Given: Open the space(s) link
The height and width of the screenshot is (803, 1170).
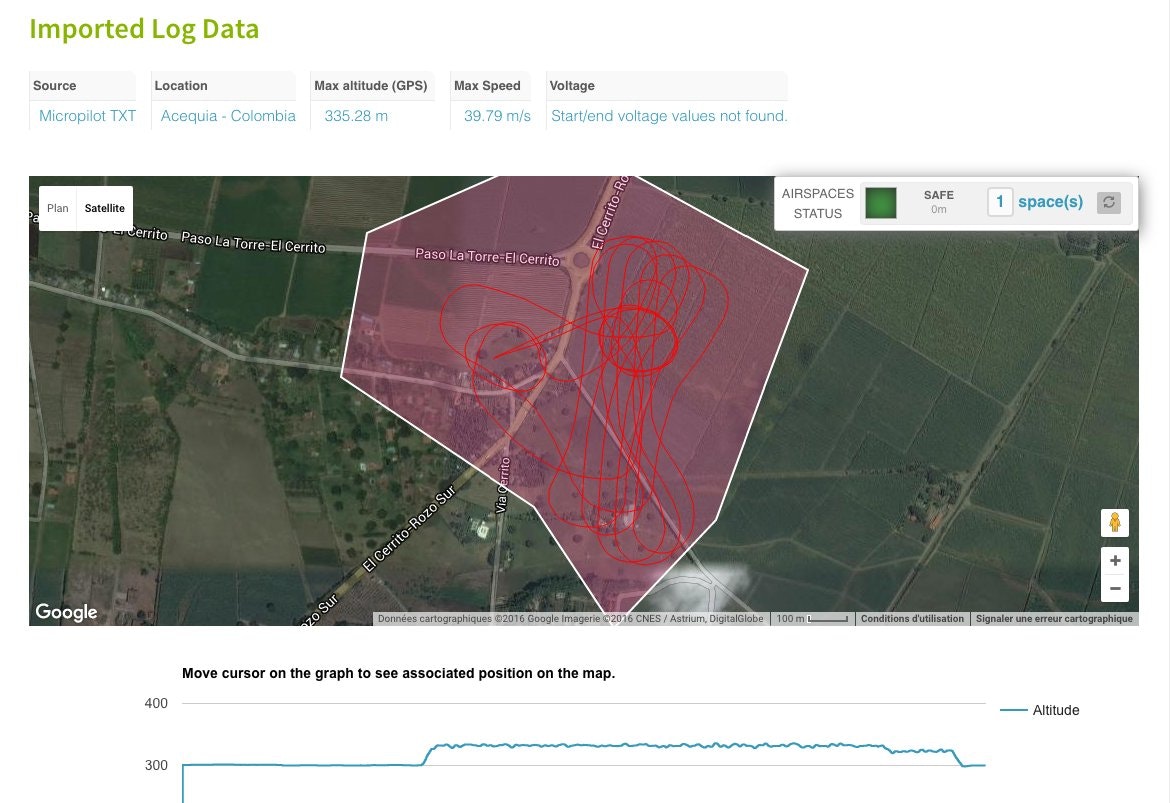Looking at the screenshot, I should coord(1050,201).
